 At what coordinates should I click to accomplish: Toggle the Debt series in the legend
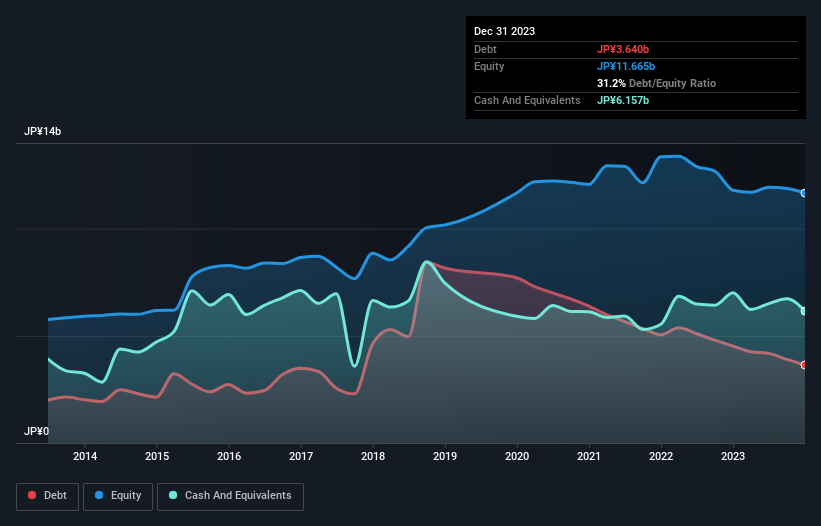click(x=48, y=496)
